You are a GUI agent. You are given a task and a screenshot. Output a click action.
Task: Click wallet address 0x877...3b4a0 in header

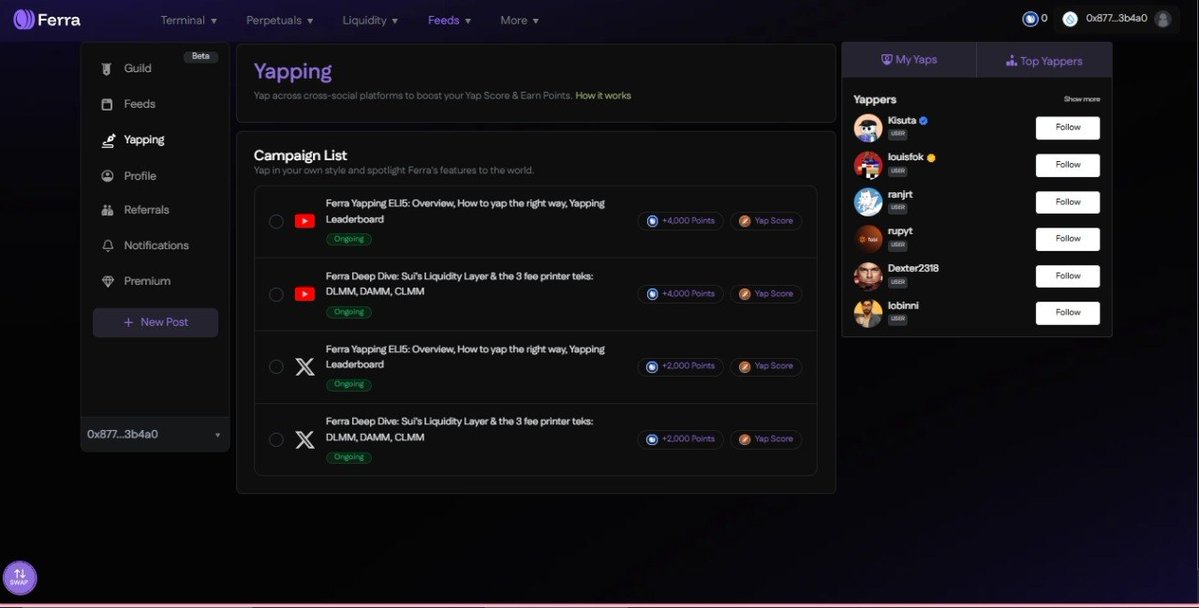(1116, 18)
